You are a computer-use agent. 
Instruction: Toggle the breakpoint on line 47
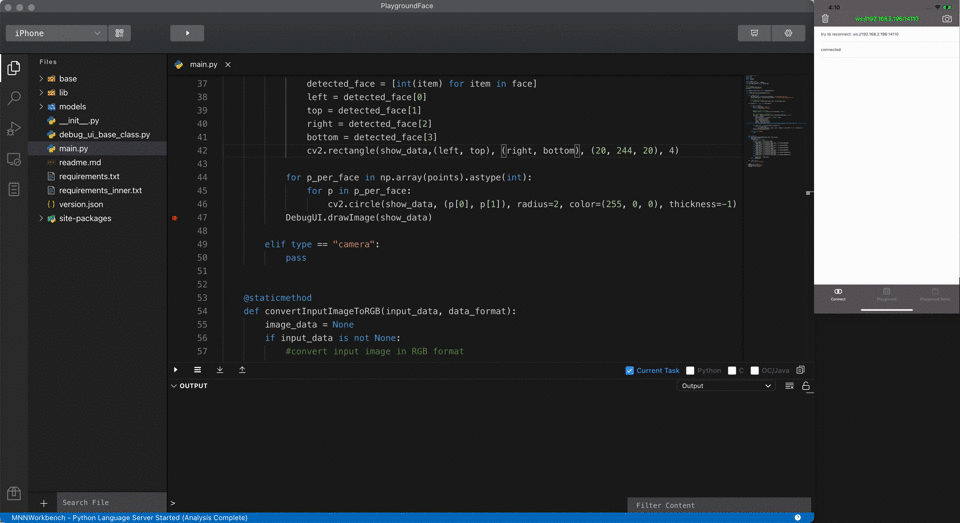[x=175, y=218]
